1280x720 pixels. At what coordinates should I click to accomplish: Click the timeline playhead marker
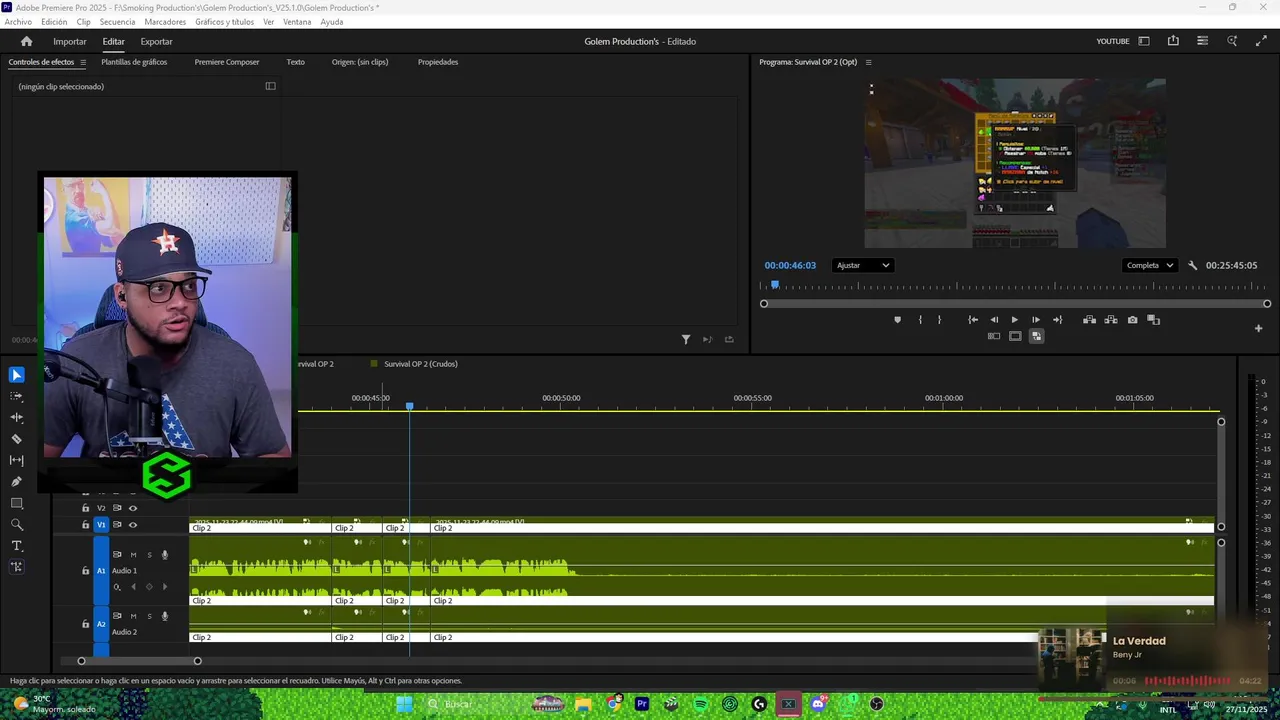click(x=409, y=405)
